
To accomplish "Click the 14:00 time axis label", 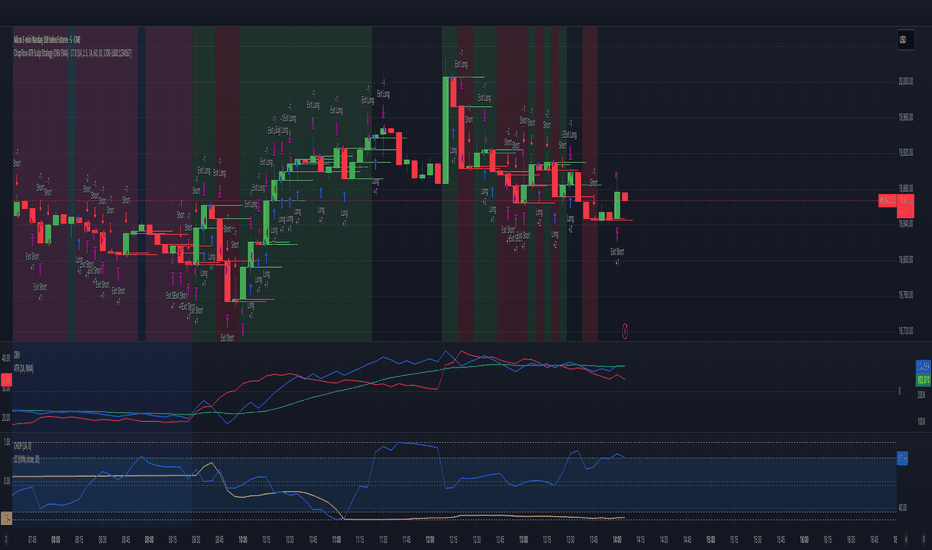I will pyautogui.click(x=617, y=540).
